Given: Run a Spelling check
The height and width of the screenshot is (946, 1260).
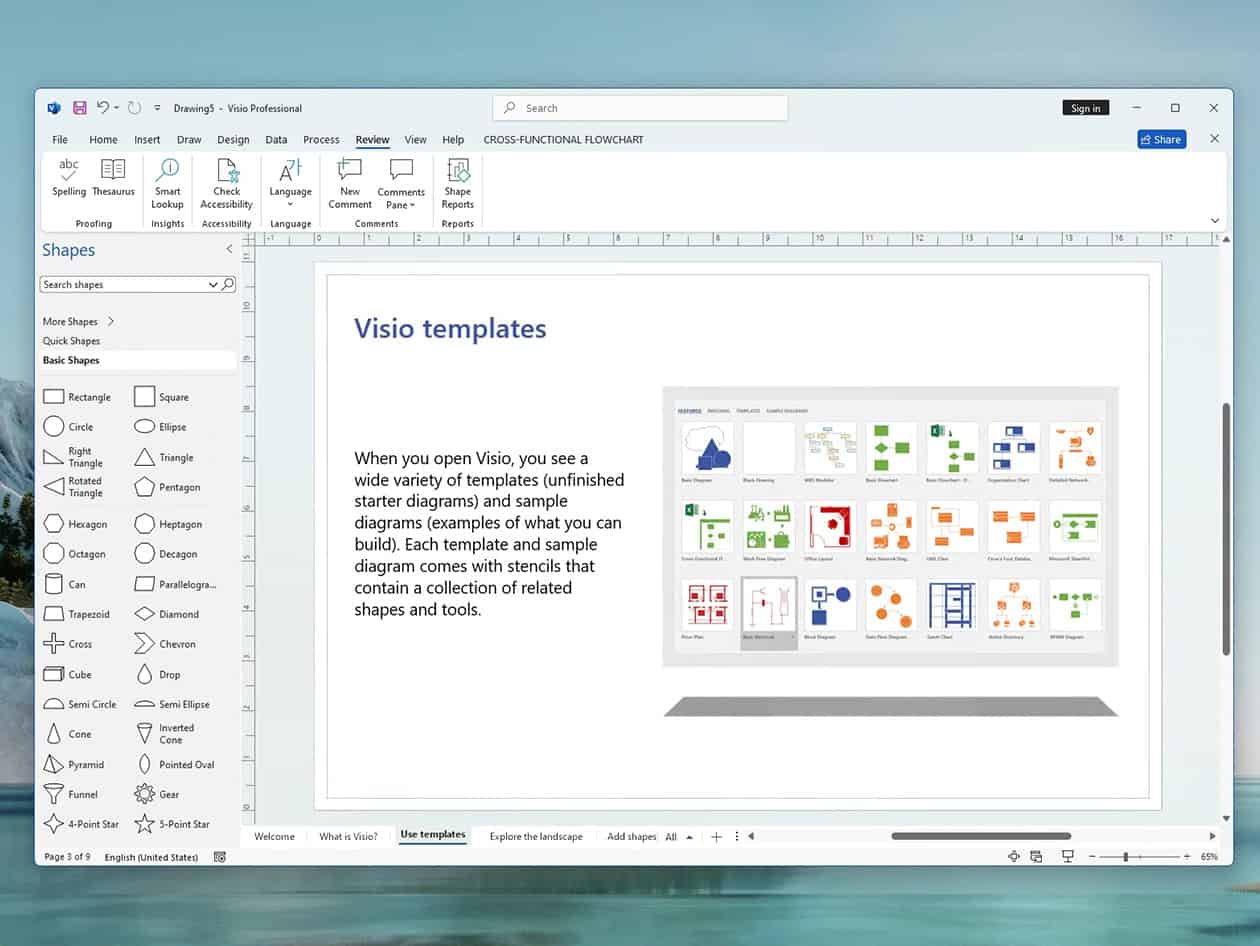Looking at the screenshot, I should coord(68,180).
